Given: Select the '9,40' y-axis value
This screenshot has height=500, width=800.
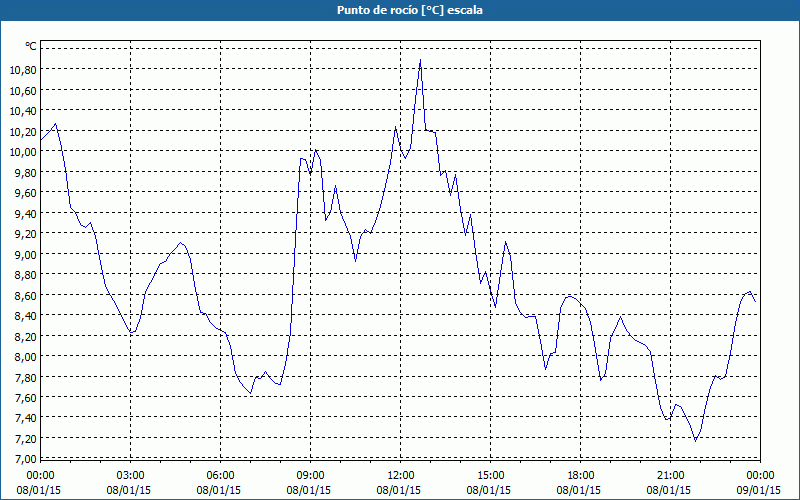Looking at the screenshot, I should pyautogui.click(x=26, y=213).
